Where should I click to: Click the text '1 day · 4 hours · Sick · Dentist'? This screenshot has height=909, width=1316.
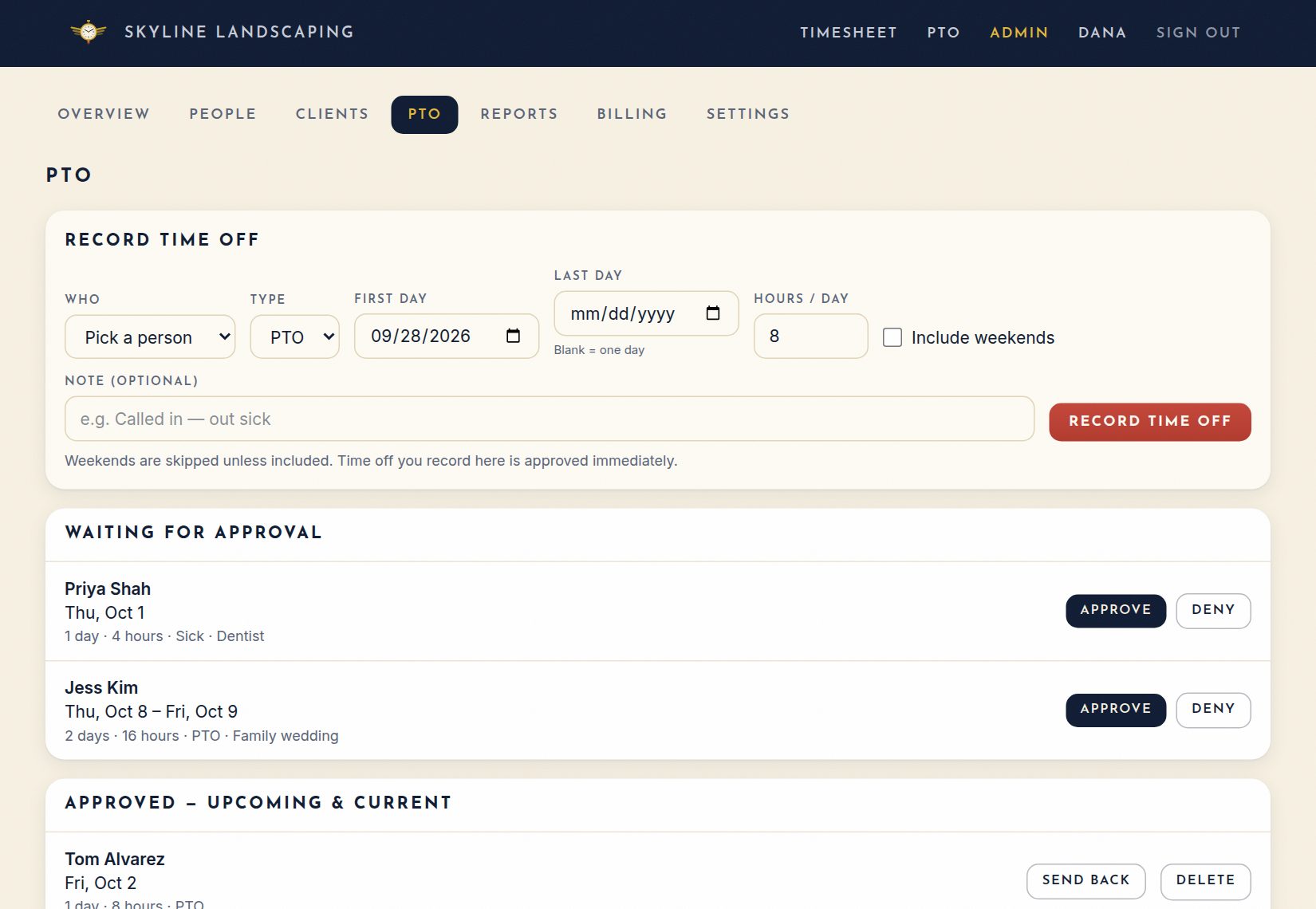pos(164,636)
